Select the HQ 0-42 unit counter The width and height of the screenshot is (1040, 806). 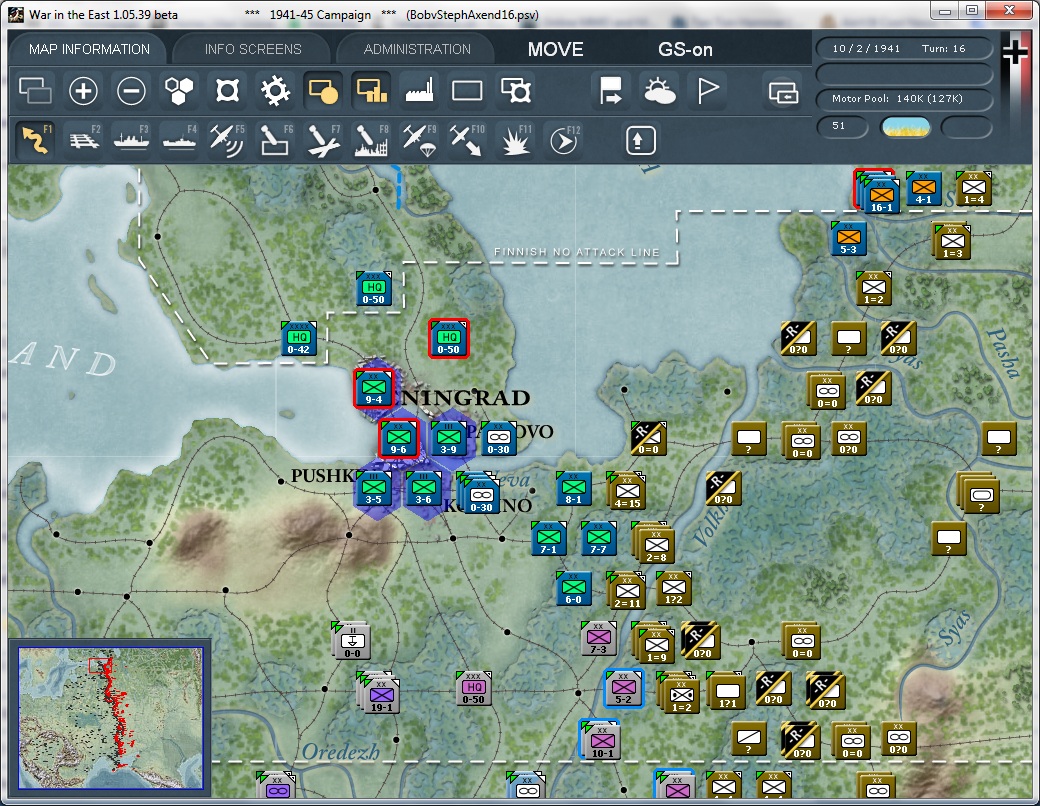[x=298, y=340]
